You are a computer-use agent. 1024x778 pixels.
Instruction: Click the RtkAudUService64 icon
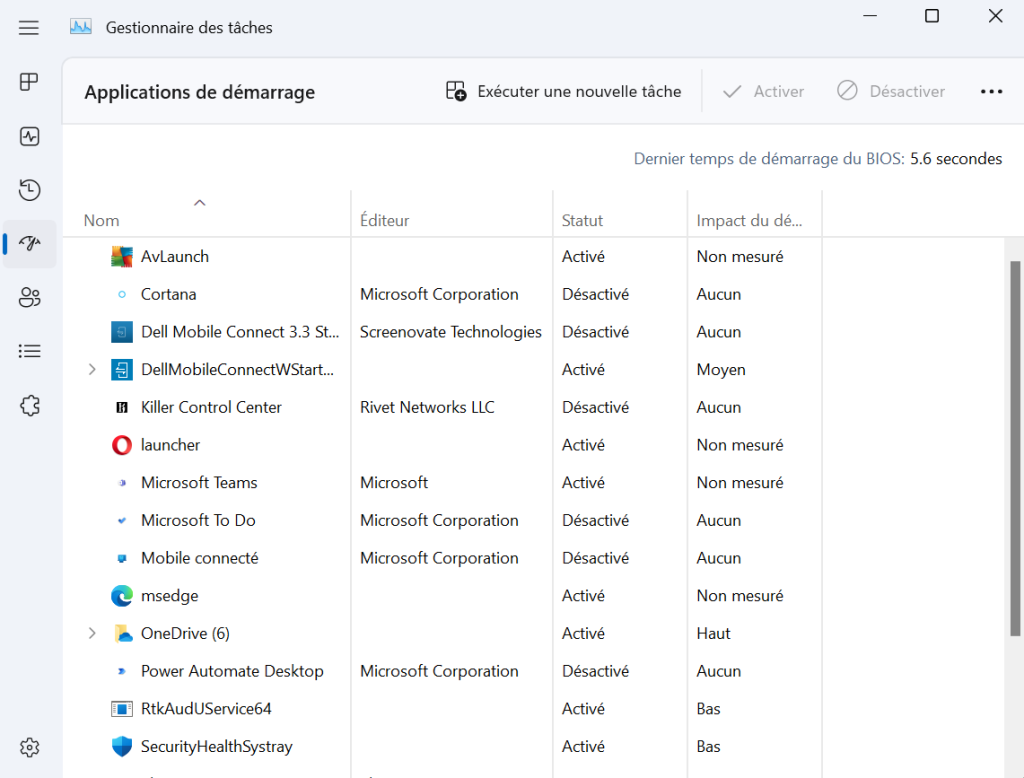[121, 709]
